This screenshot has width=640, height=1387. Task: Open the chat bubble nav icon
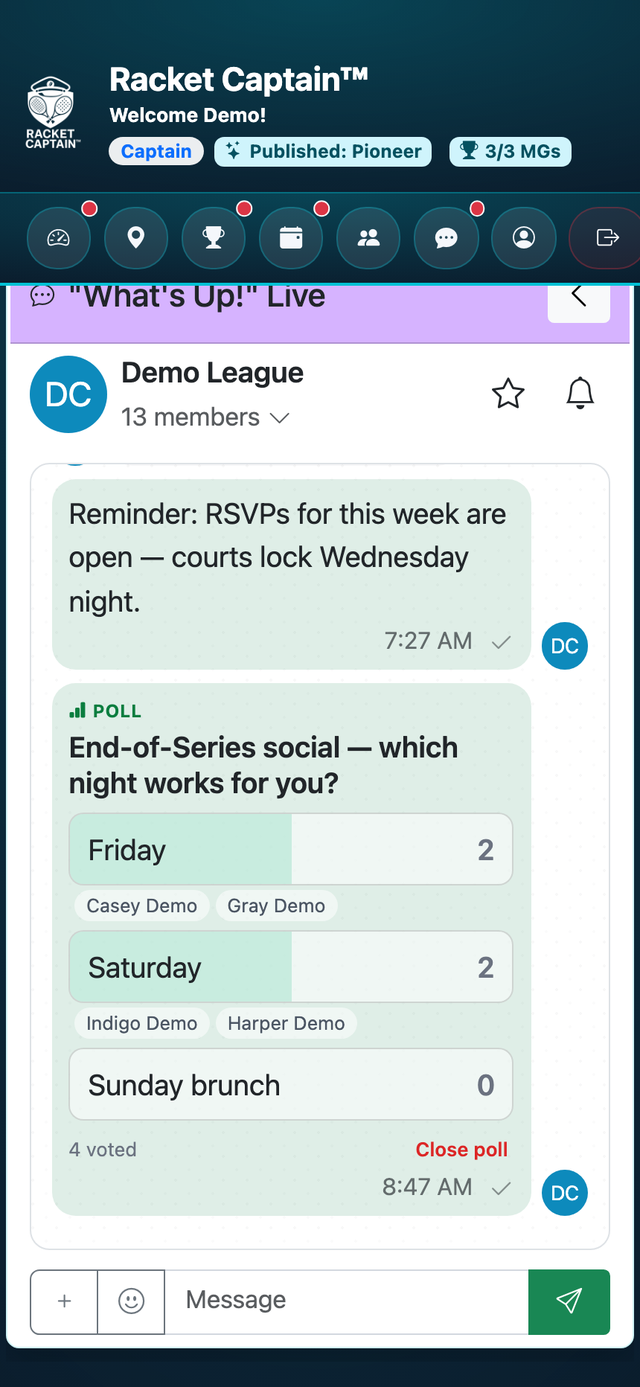click(x=446, y=237)
